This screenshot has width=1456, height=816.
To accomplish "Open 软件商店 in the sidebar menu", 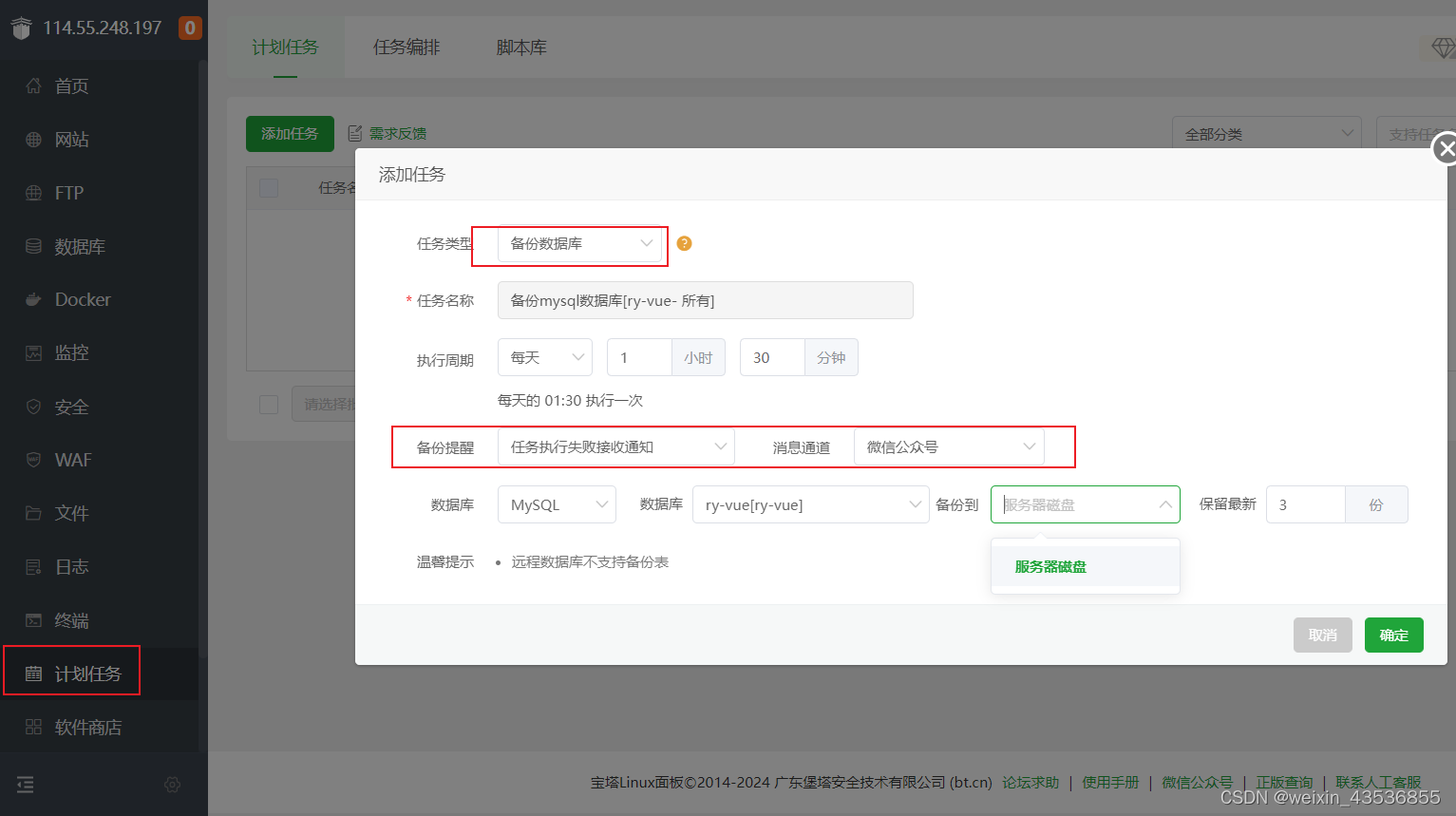I will [100, 727].
